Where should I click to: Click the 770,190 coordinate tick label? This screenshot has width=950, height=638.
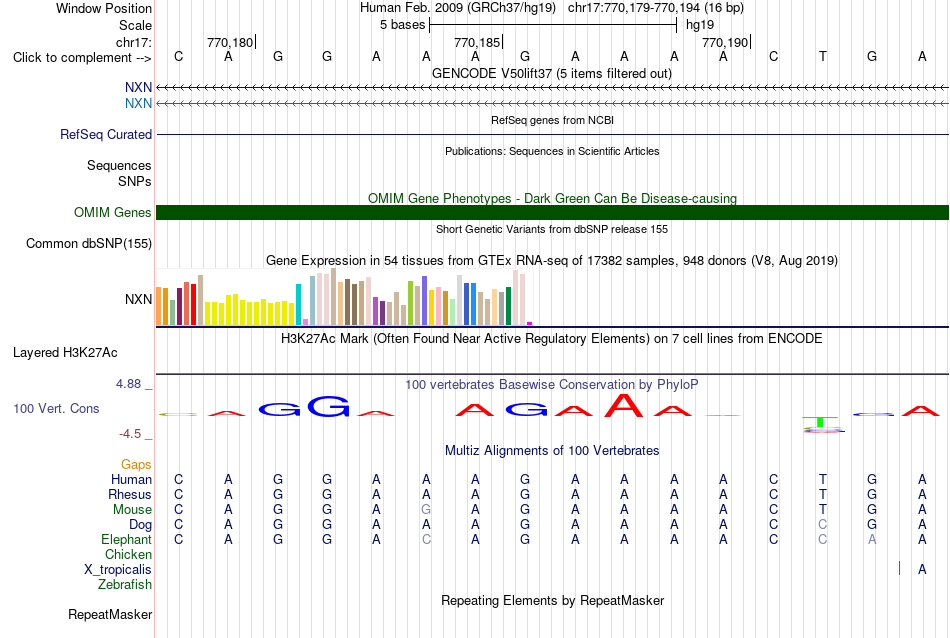click(x=725, y=42)
